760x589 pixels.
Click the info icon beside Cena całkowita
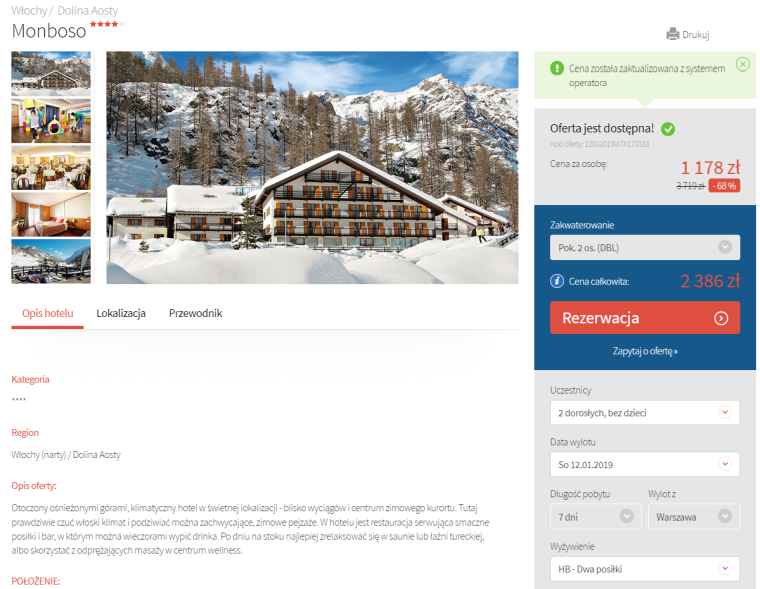coord(557,281)
